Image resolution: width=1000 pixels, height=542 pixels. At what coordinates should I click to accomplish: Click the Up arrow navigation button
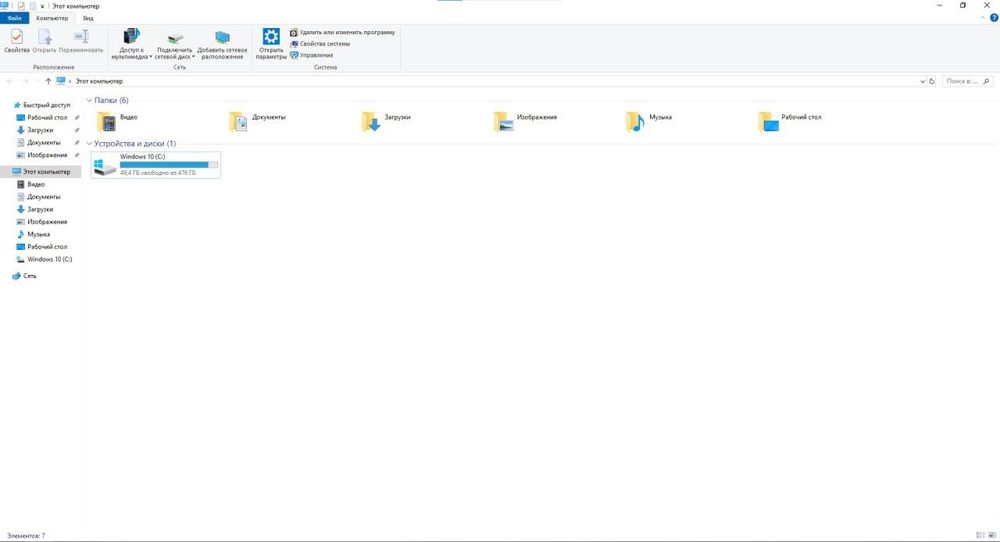pos(48,81)
